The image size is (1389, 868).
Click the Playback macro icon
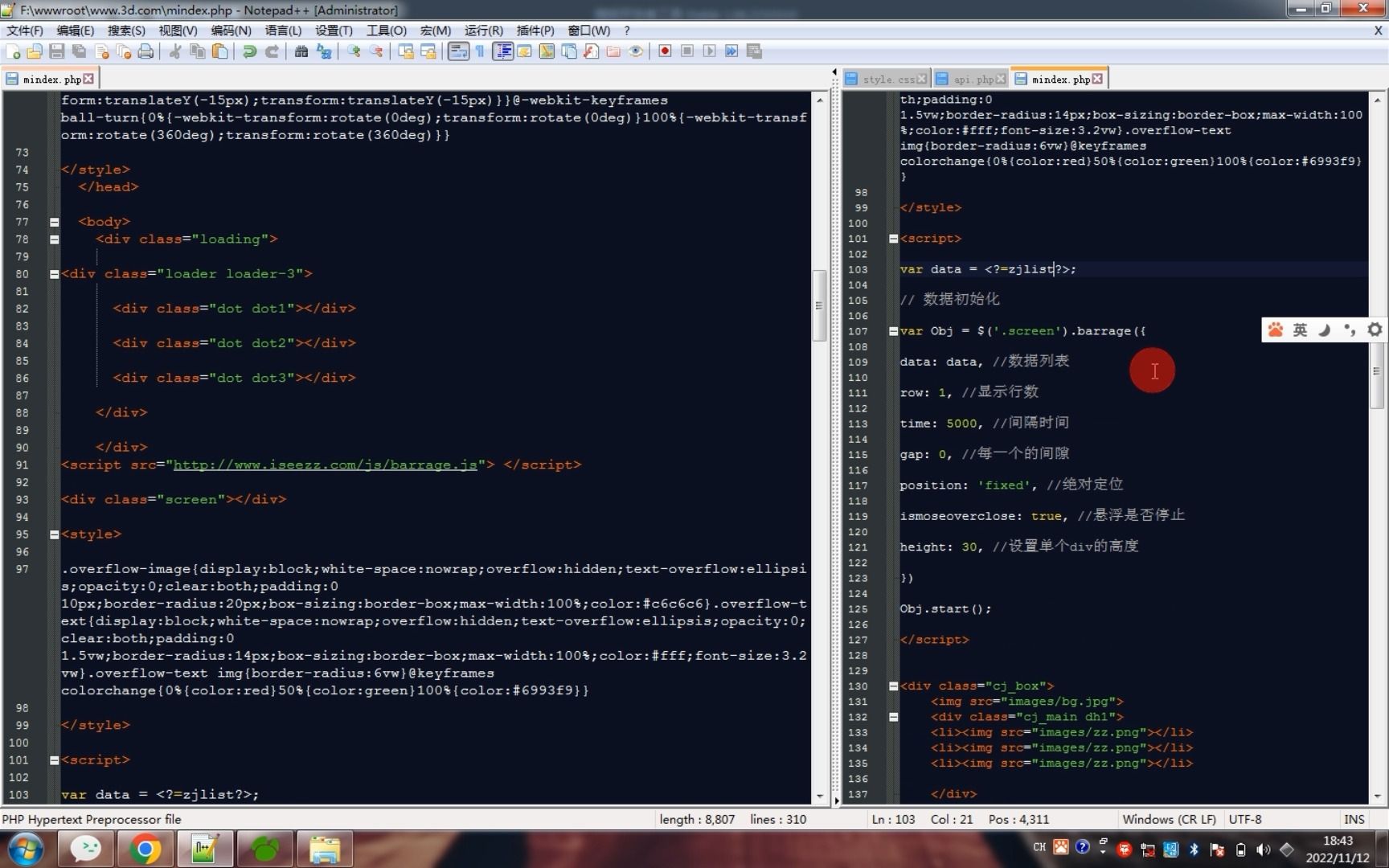709,51
